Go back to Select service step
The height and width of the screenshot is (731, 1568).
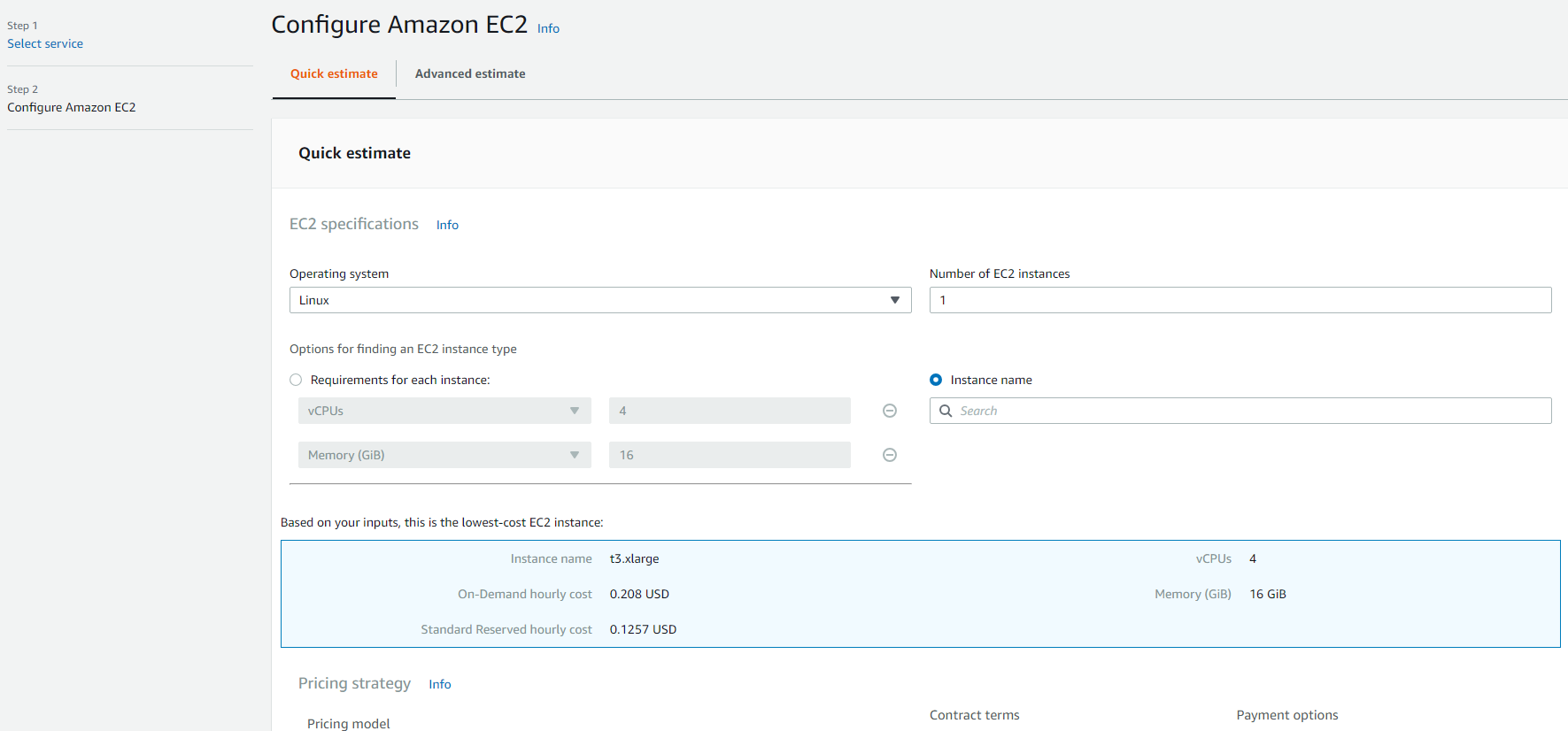tap(45, 43)
